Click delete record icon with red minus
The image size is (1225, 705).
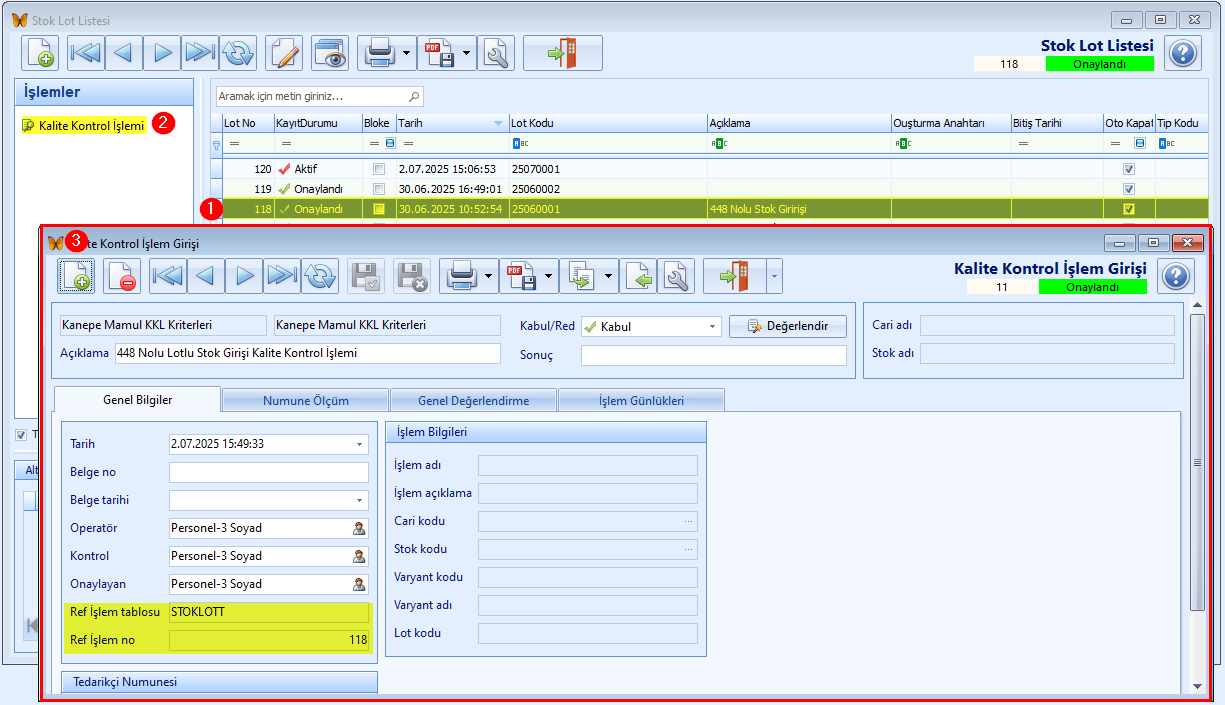[x=122, y=275]
